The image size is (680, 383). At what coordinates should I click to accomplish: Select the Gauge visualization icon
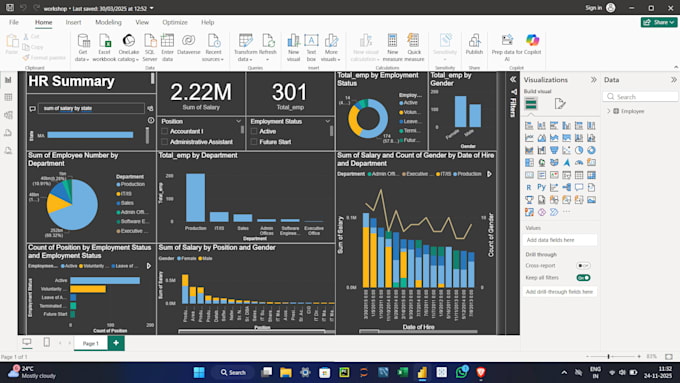tap(579, 163)
